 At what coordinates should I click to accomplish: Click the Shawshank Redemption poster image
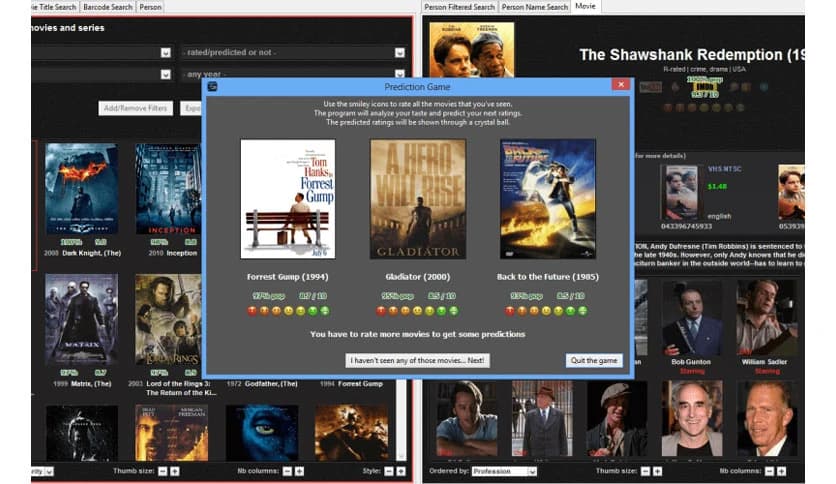472,50
